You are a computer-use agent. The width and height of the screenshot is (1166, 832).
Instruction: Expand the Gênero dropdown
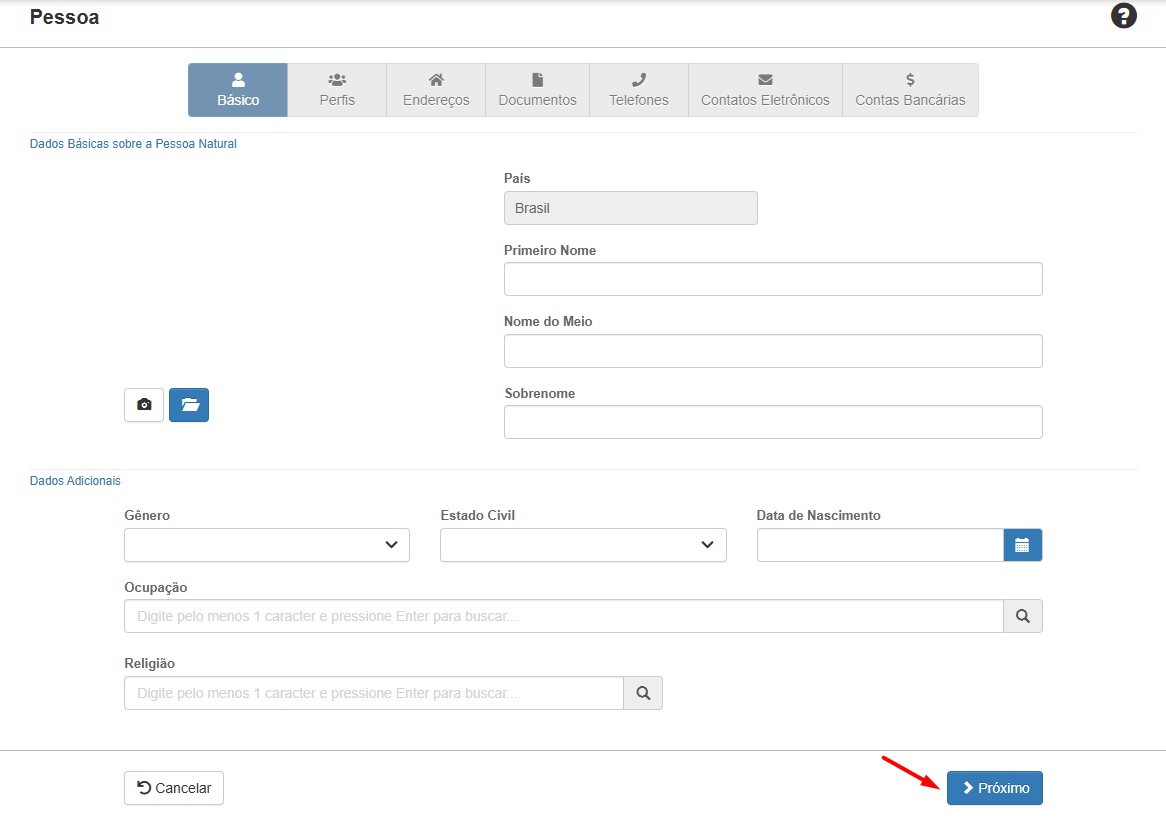tap(267, 545)
